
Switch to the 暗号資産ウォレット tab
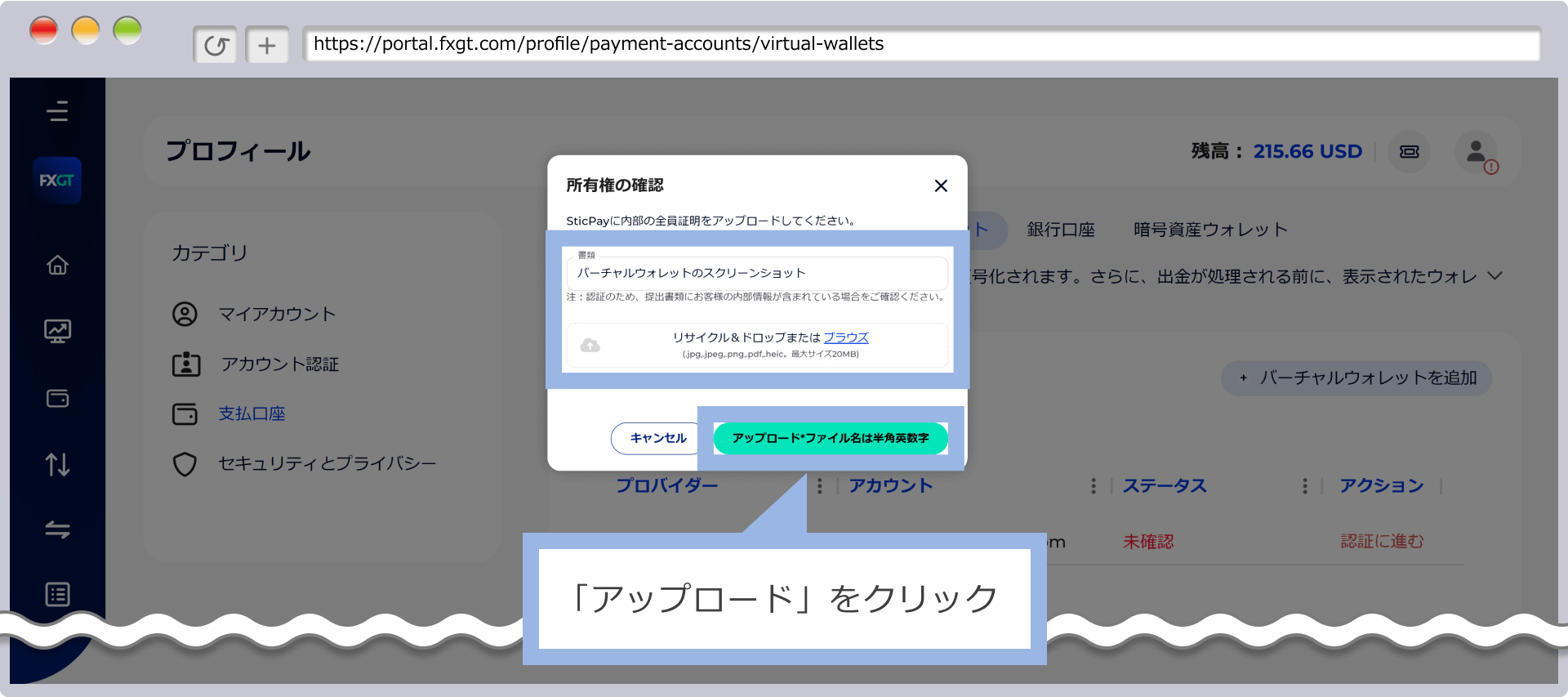click(1210, 230)
